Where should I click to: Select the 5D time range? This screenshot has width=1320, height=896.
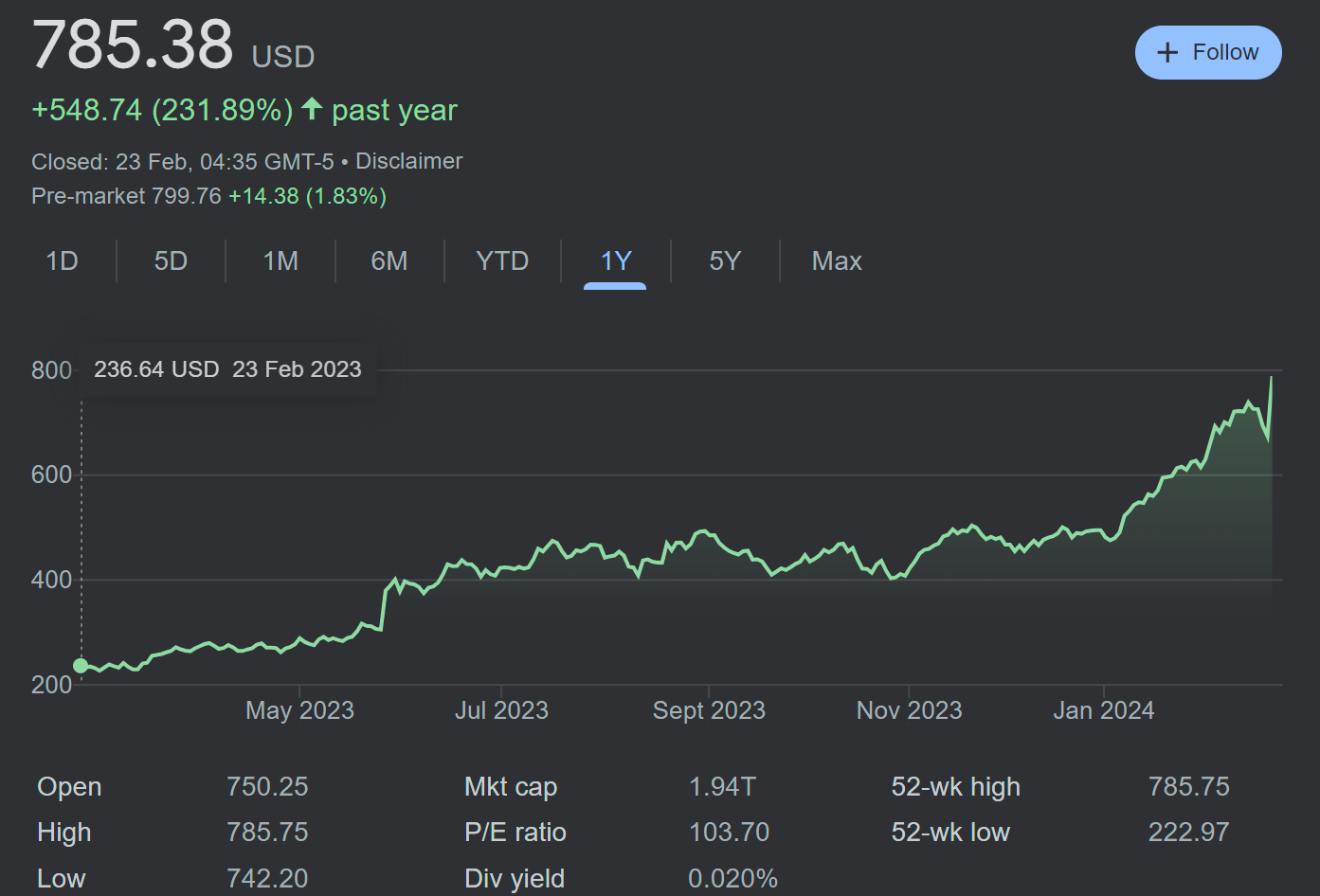tap(171, 261)
